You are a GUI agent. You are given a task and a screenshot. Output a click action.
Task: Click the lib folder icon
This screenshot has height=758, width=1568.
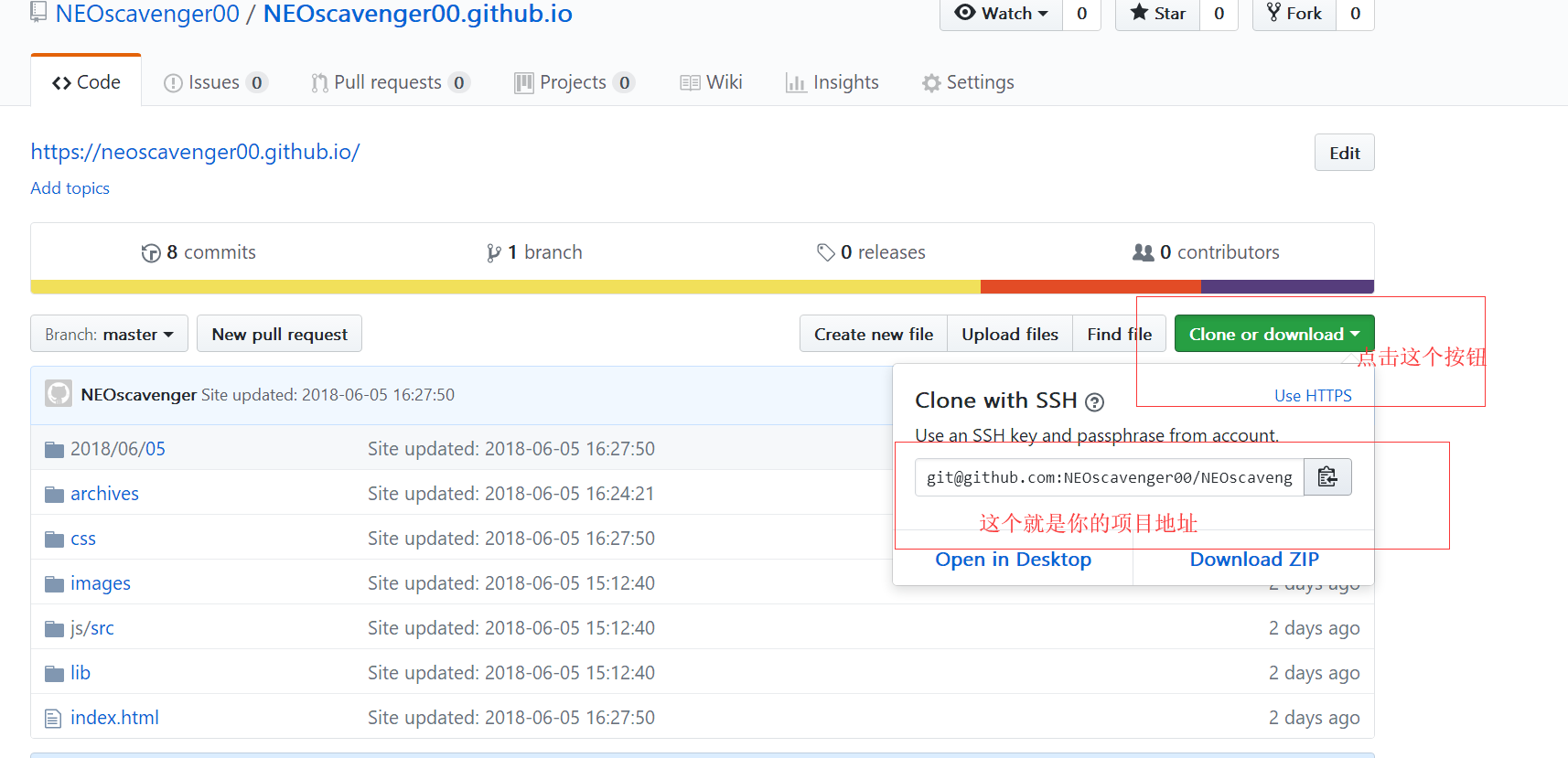55,673
